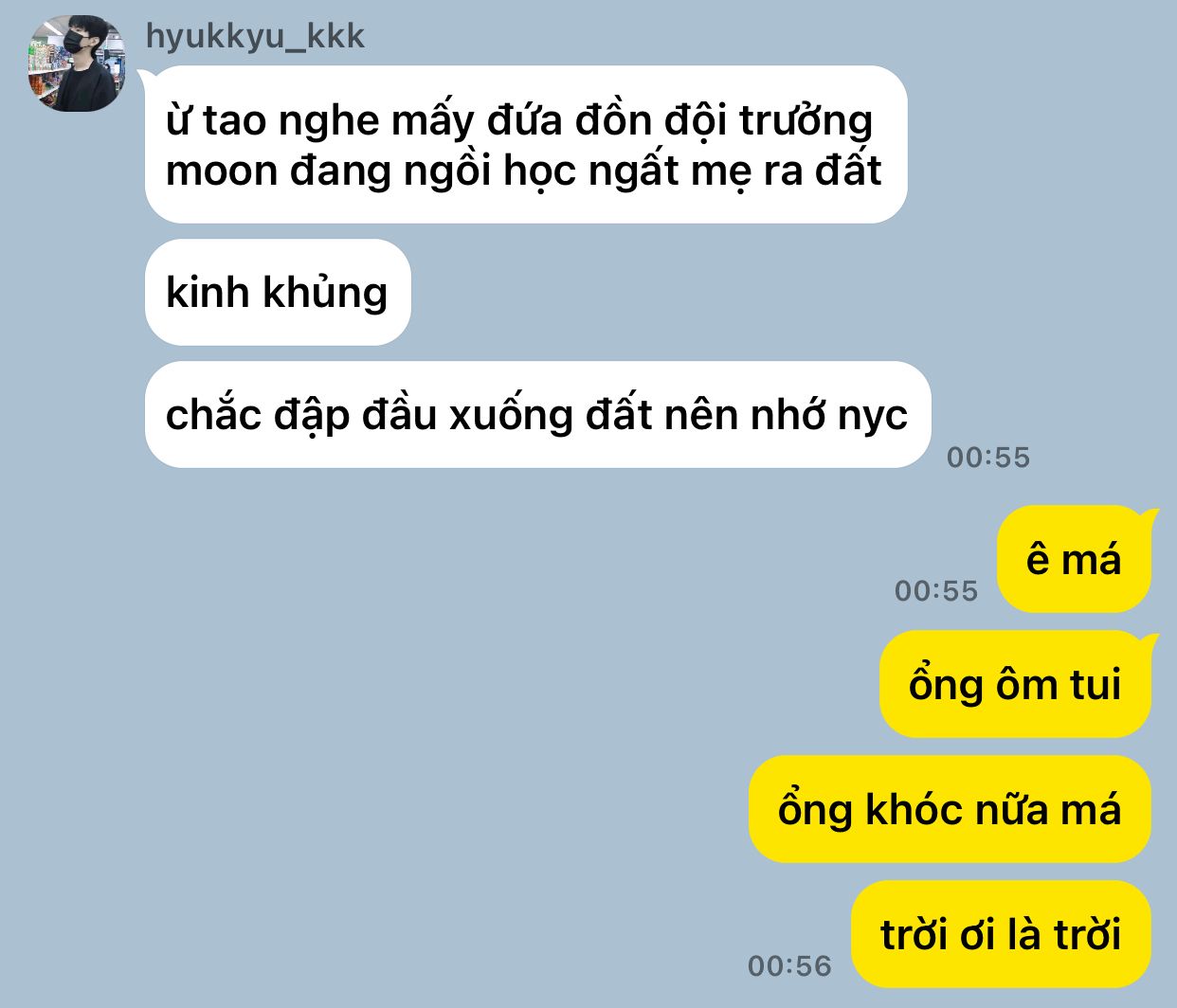
Task: Click the 00:55 timestamp next to "ê má"
Action: coord(936,590)
